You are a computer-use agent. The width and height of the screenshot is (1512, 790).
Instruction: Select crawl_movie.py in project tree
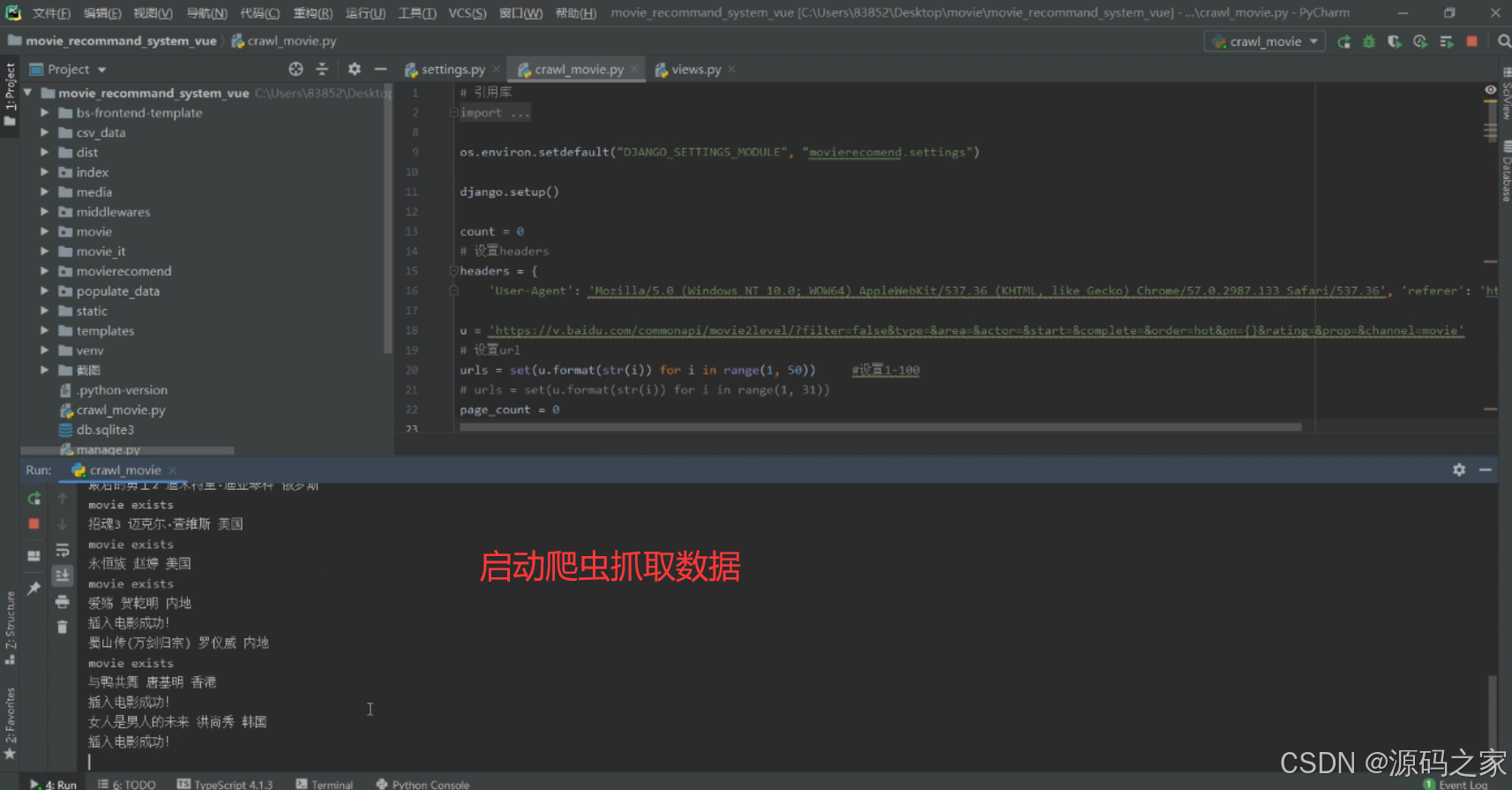click(120, 410)
